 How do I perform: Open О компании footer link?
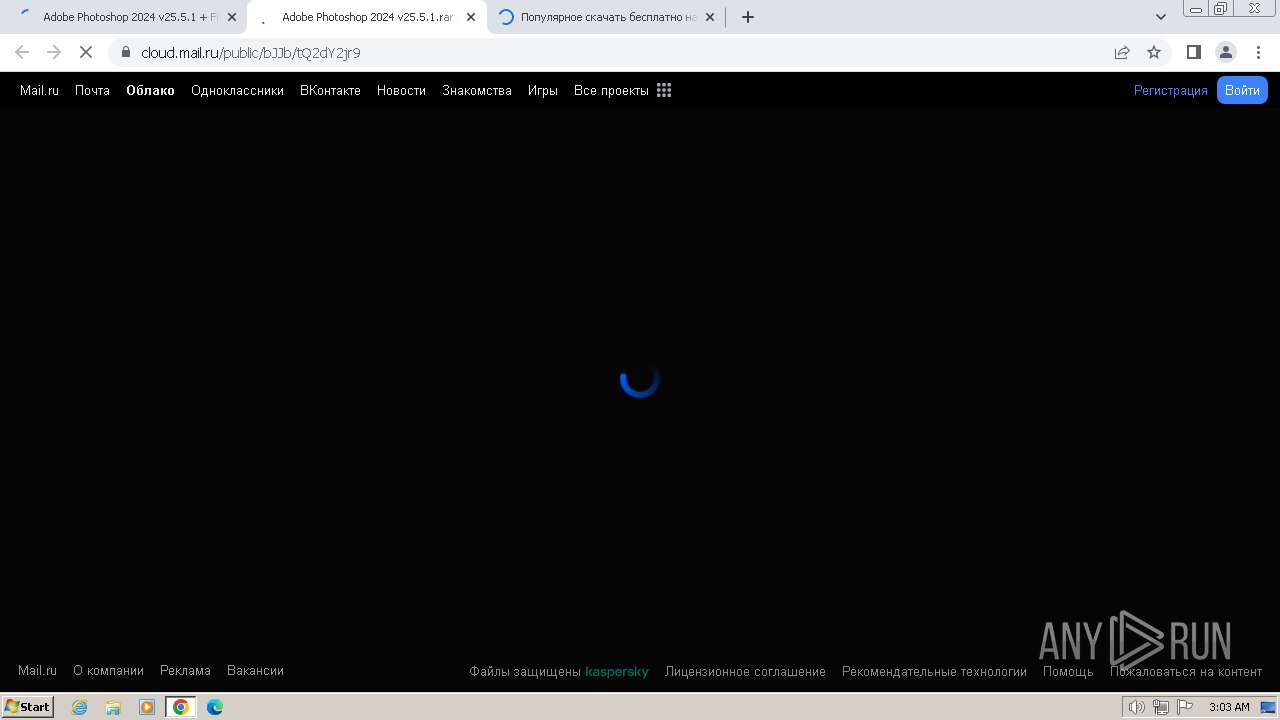pyautogui.click(x=108, y=671)
